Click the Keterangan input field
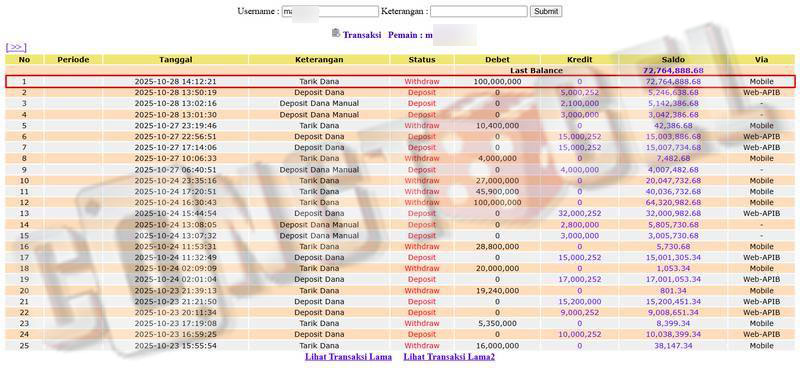The width and height of the screenshot is (800, 382). [x=479, y=11]
